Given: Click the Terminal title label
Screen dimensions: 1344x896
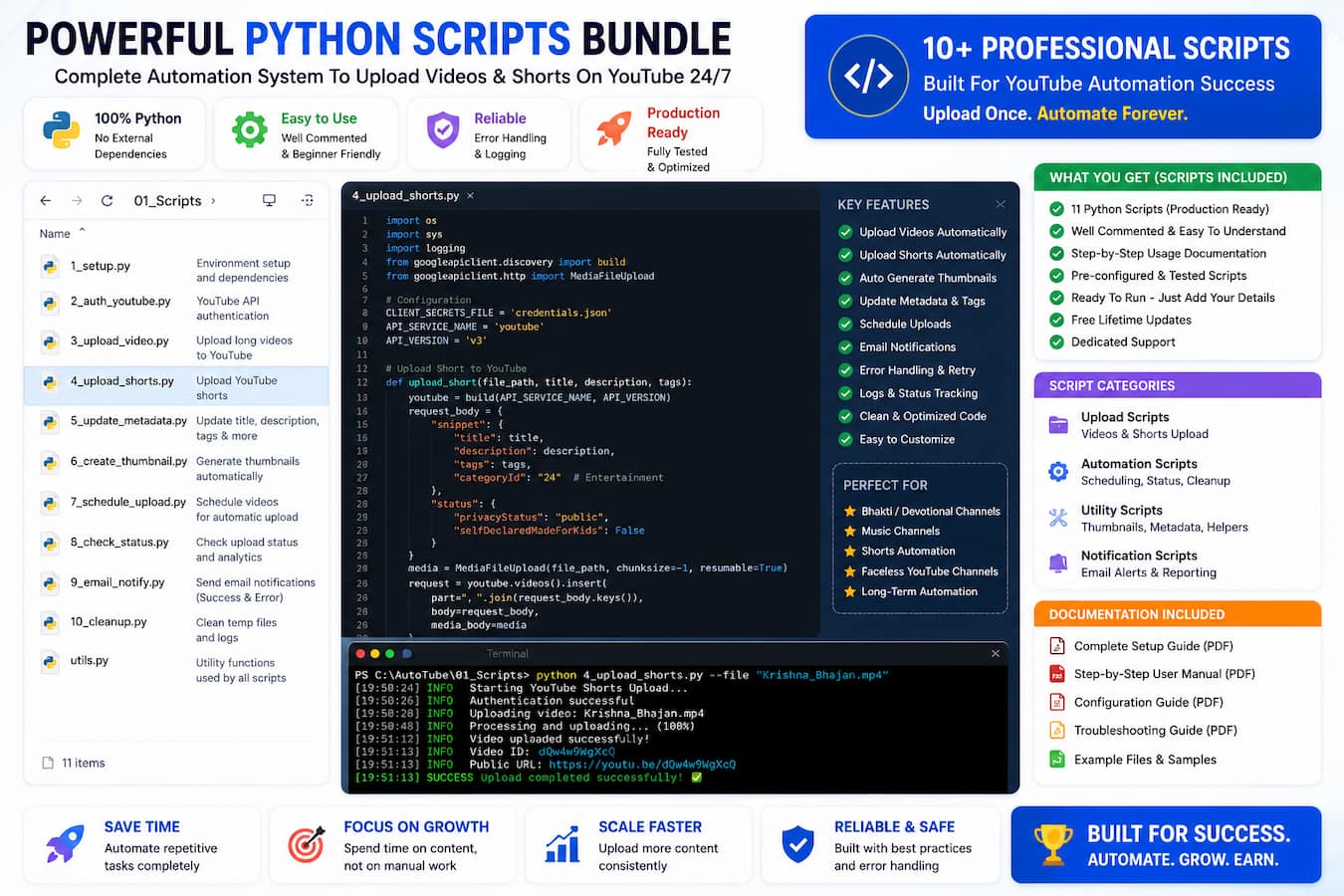Looking at the screenshot, I should pyautogui.click(x=508, y=654).
